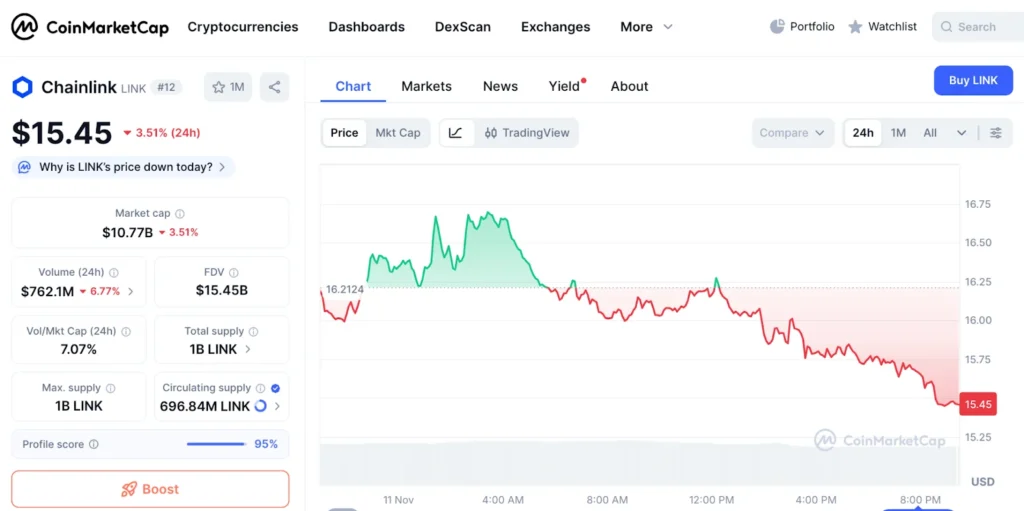This screenshot has width=1024, height=511.
Task: Click the share icon next to Chainlink
Action: 274,87
